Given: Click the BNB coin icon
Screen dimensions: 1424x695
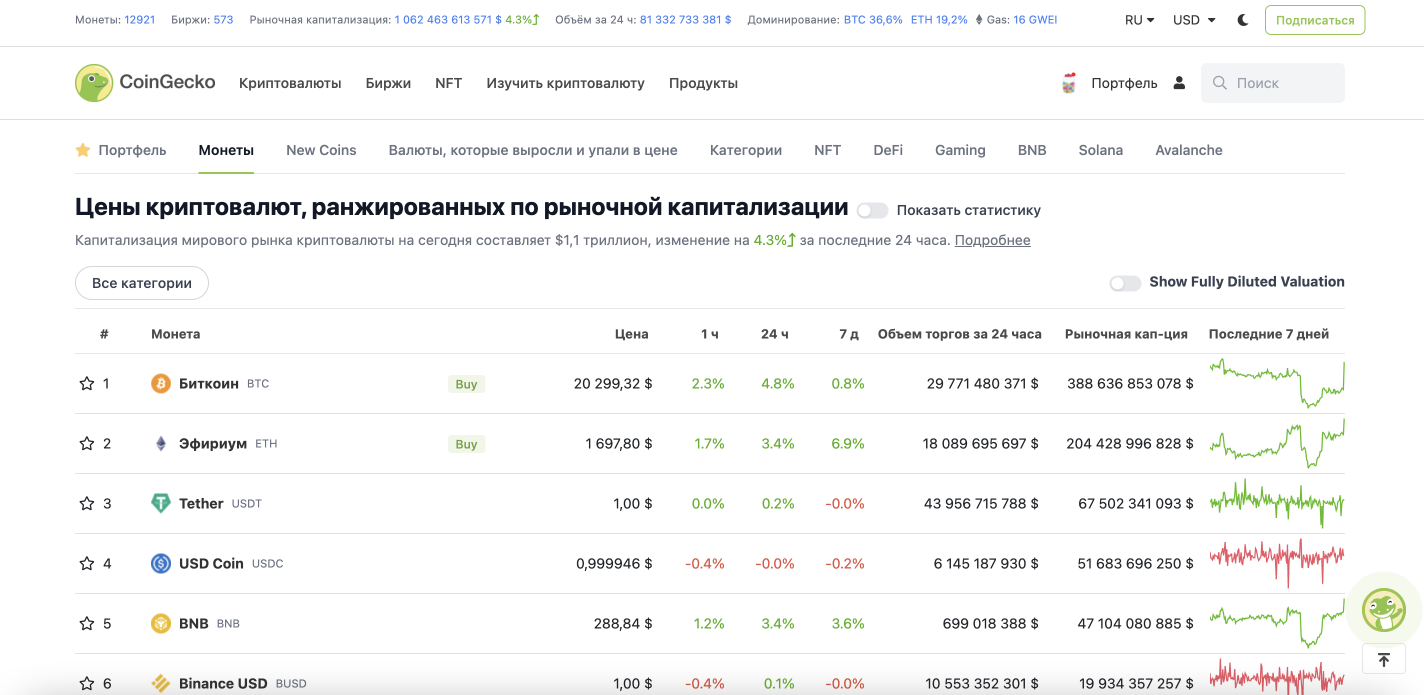Looking at the screenshot, I should (161, 624).
